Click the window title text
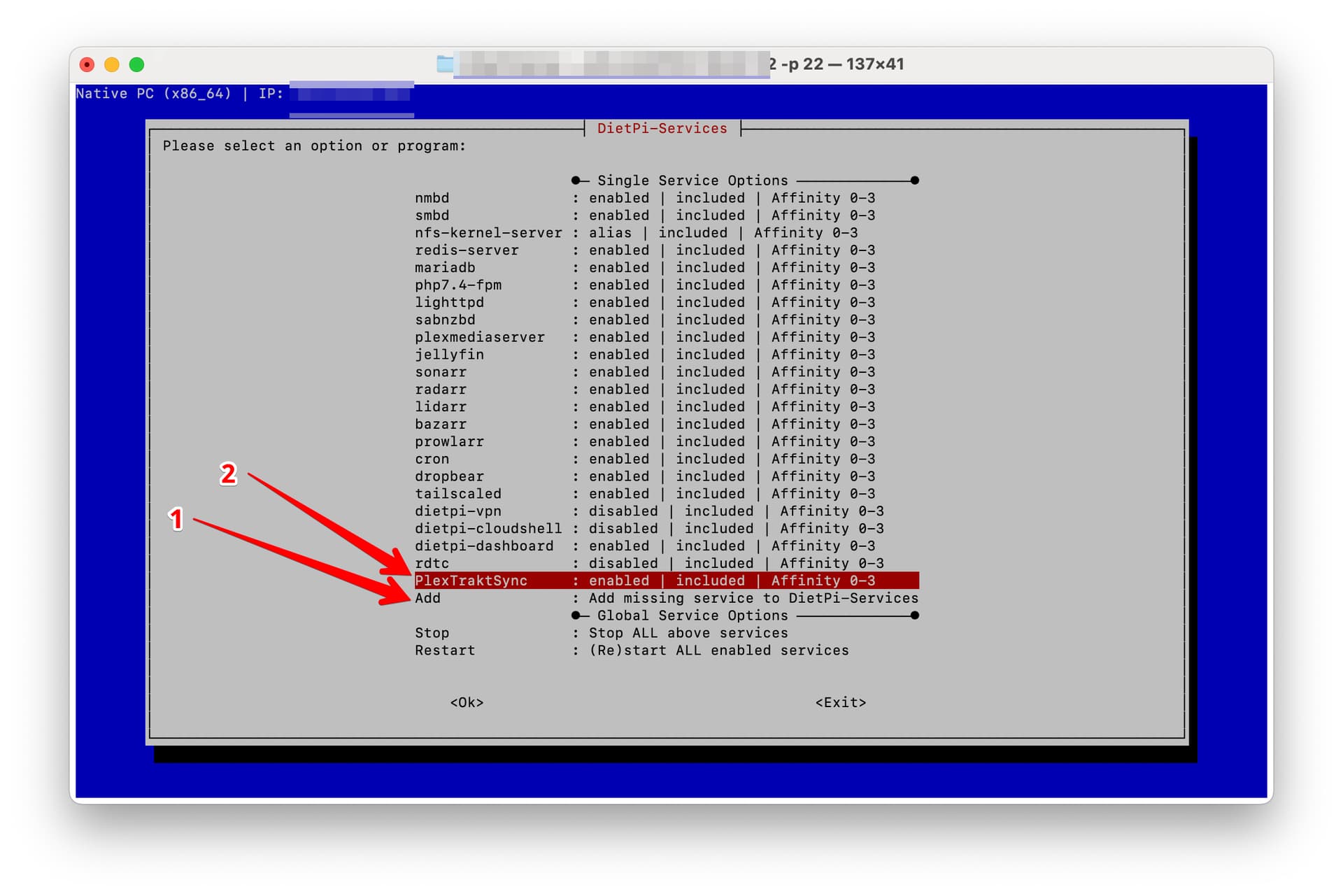Screen dimensions: 1343x896 point(836,64)
